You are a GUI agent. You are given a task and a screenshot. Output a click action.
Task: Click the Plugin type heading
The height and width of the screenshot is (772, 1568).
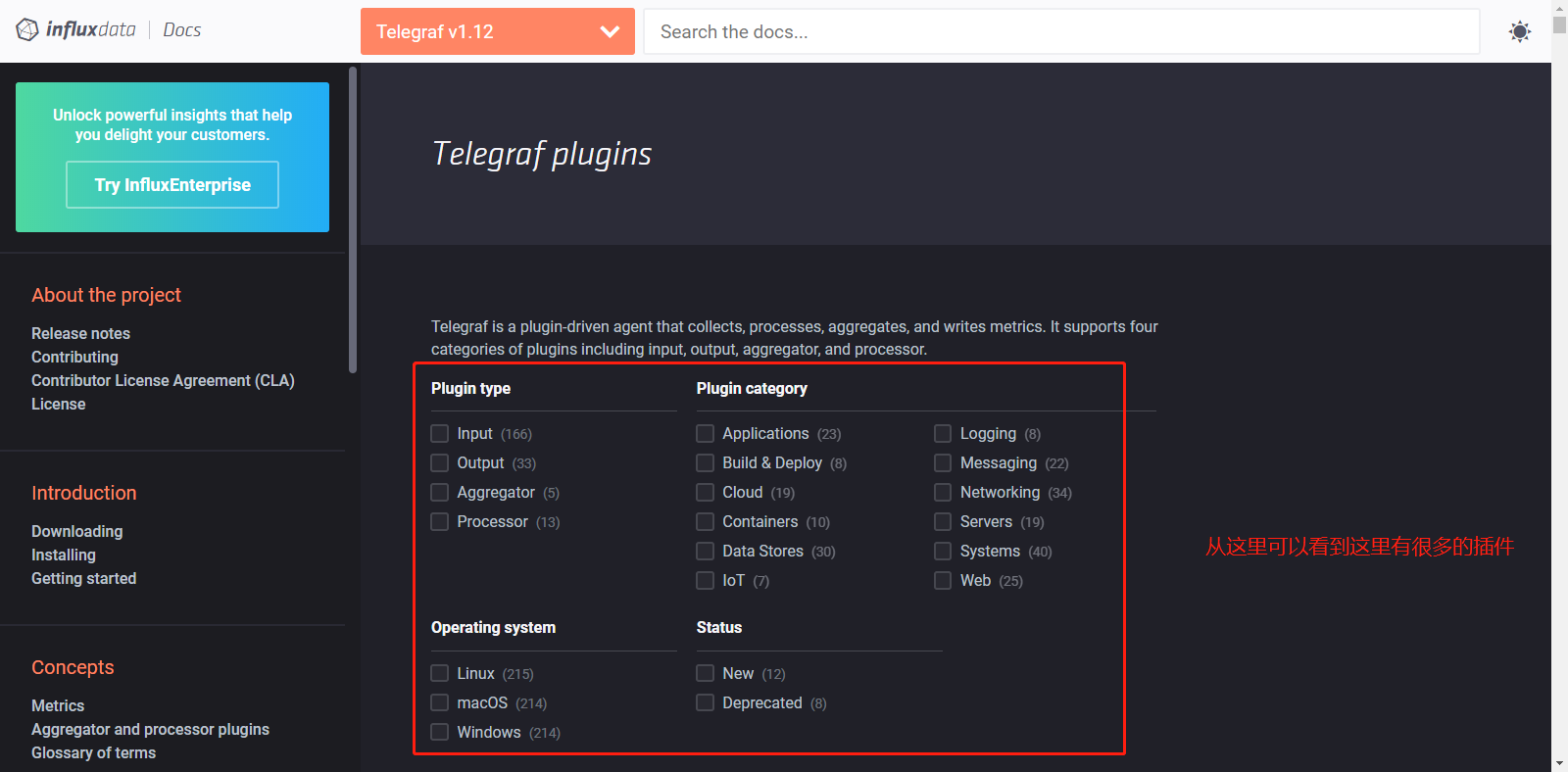click(470, 388)
